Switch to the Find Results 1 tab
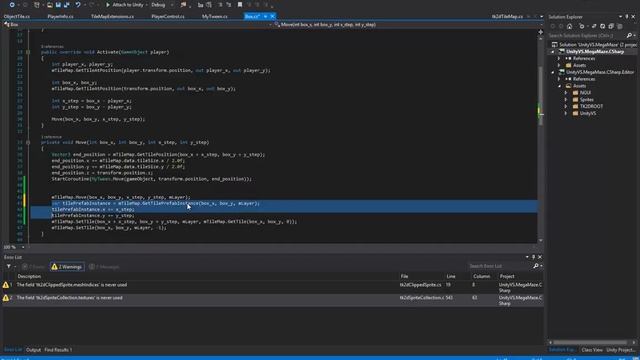640x360 pixels. (x=58, y=350)
